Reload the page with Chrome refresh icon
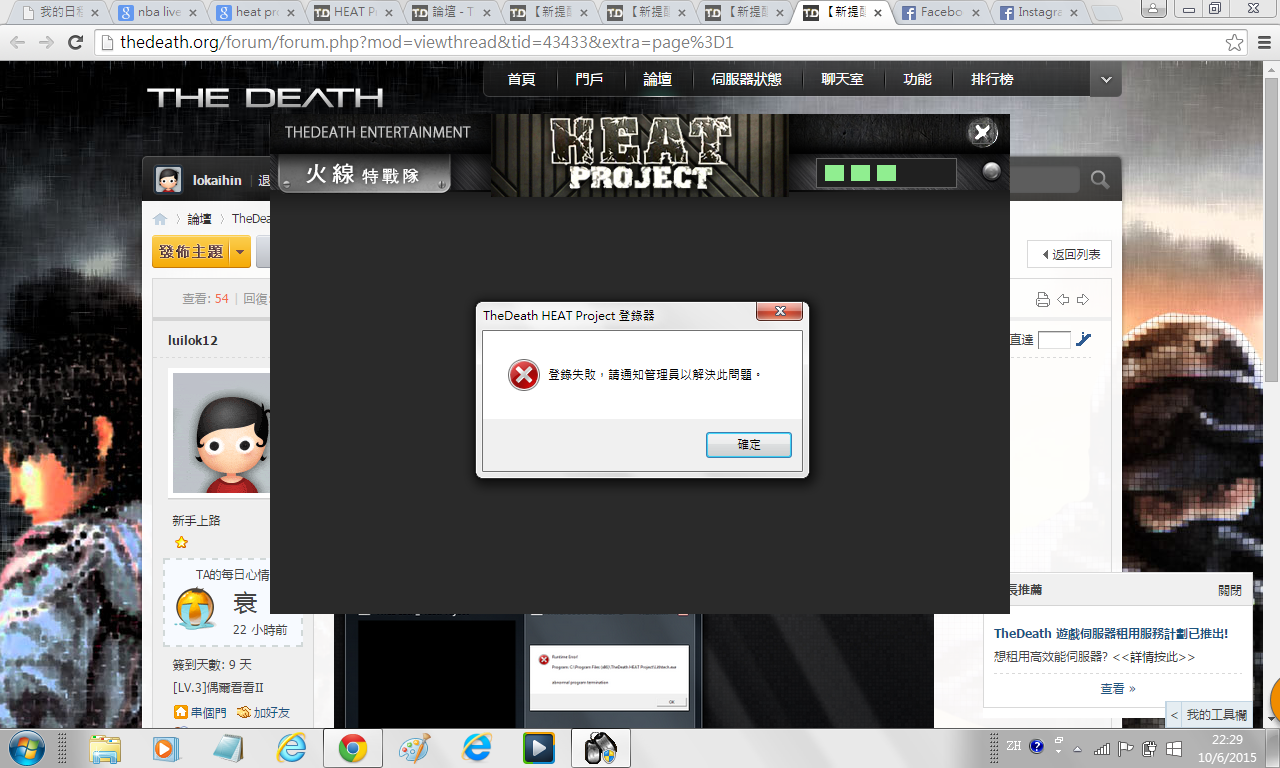The width and height of the screenshot is (1280, 768). click(x=75, y=43)
